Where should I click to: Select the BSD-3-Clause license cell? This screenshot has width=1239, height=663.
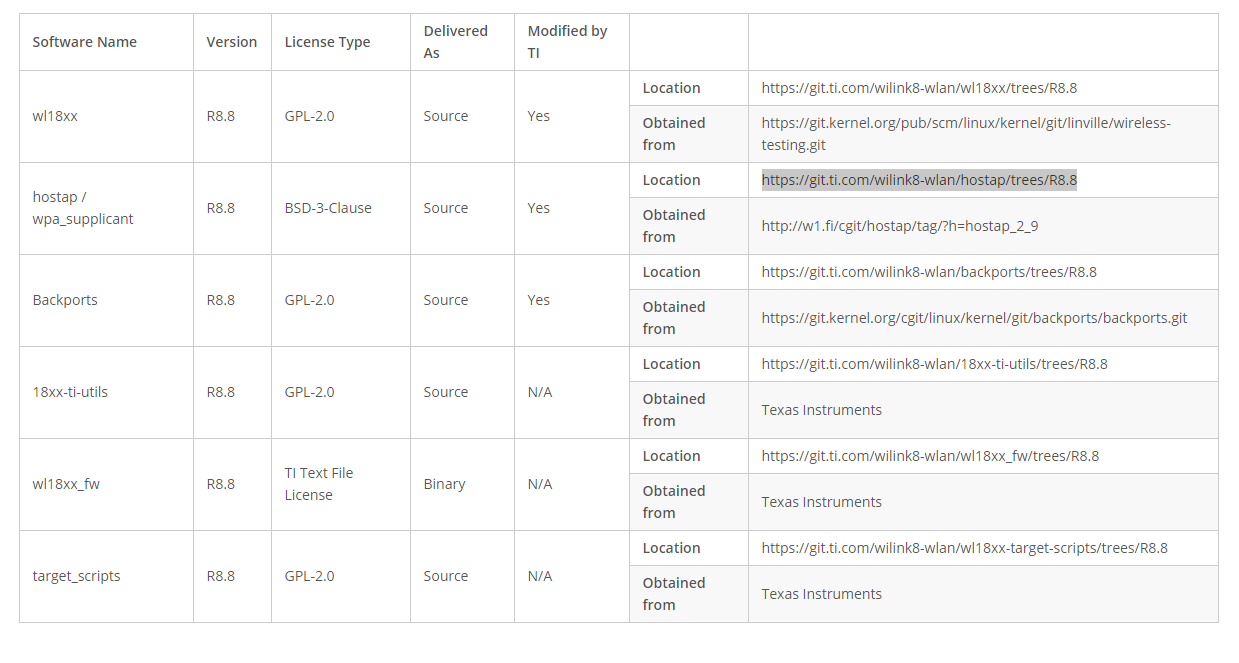pyautogui.click(x=328, y=208)
